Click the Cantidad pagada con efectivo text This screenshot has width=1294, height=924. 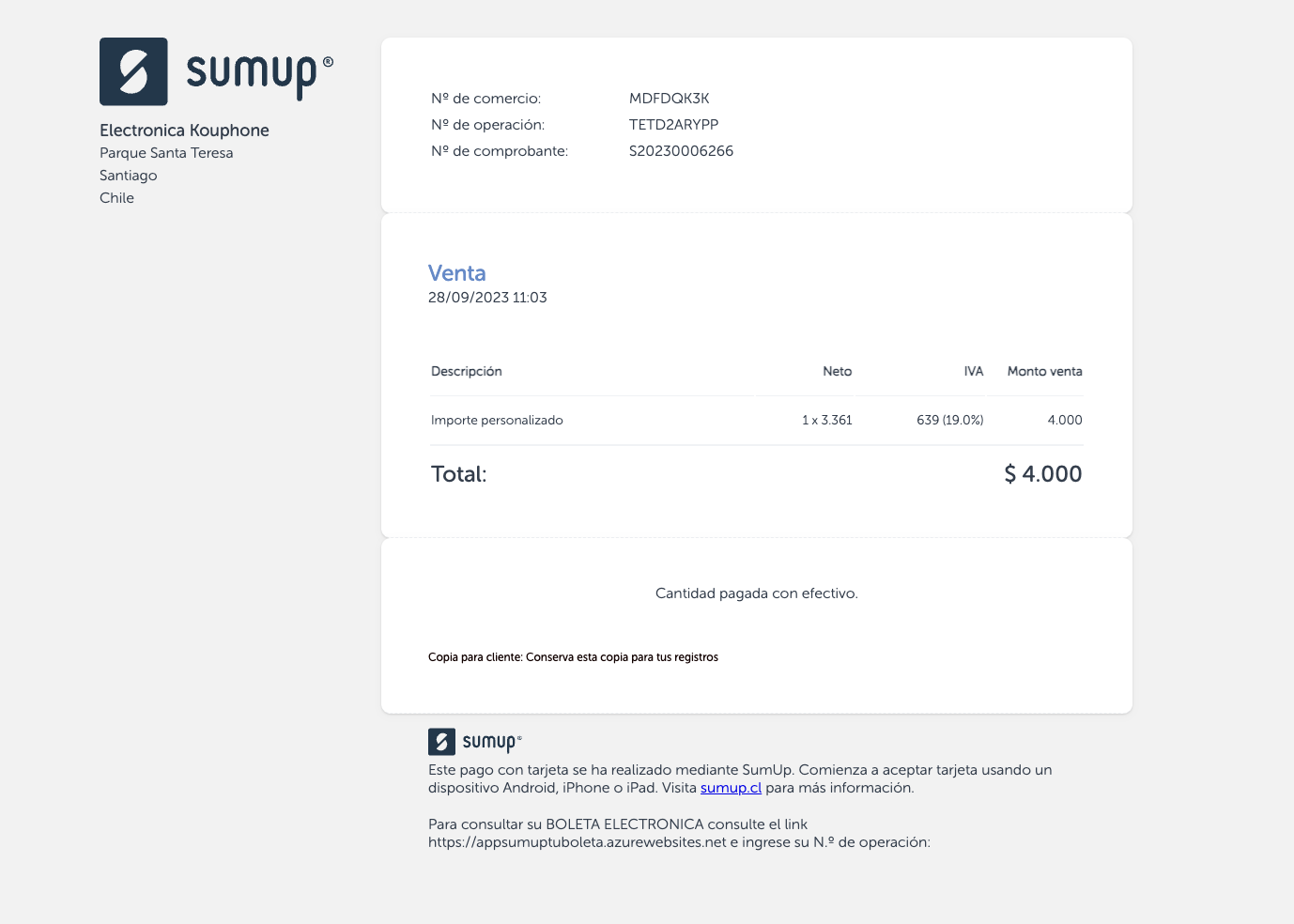pyautogui.click(x=756, y=593)
